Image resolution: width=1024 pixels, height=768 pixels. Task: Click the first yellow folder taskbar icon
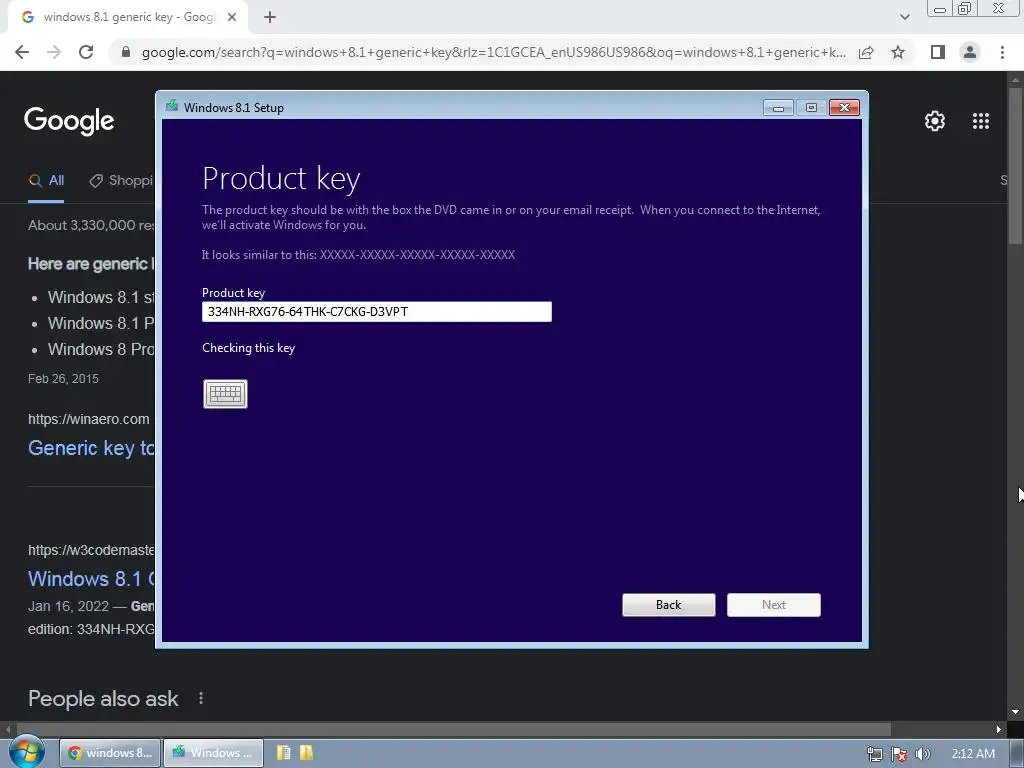point(283,753)
